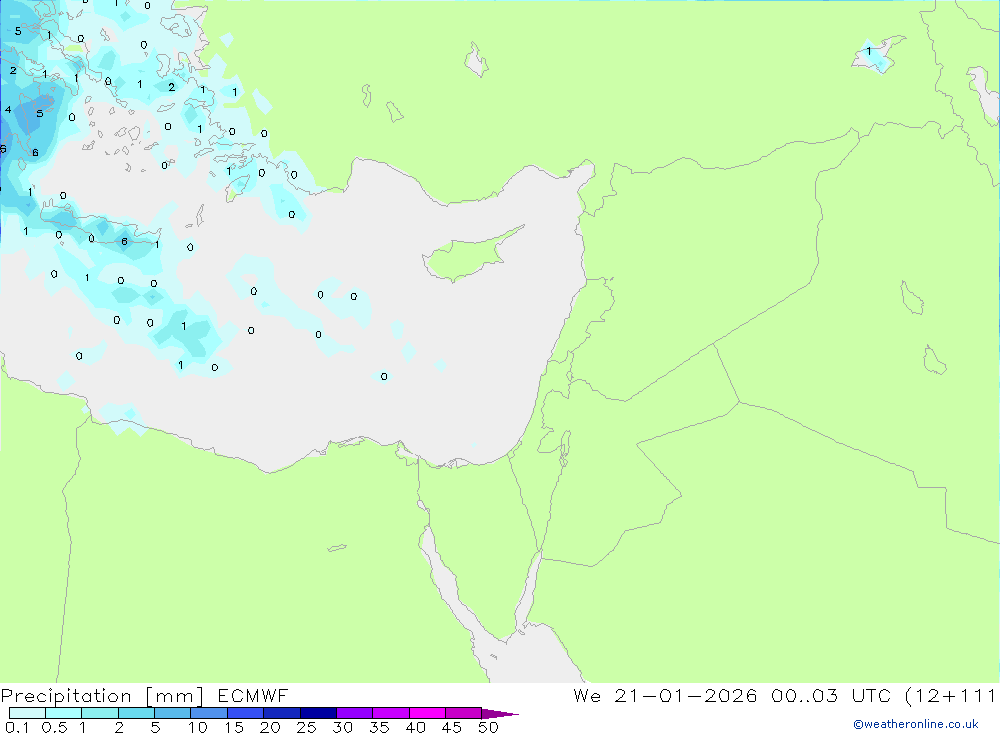This screenshot has height=733, width=1000.
Task: Select the dark navy 25 to 30 swatch
Action: 318,713
